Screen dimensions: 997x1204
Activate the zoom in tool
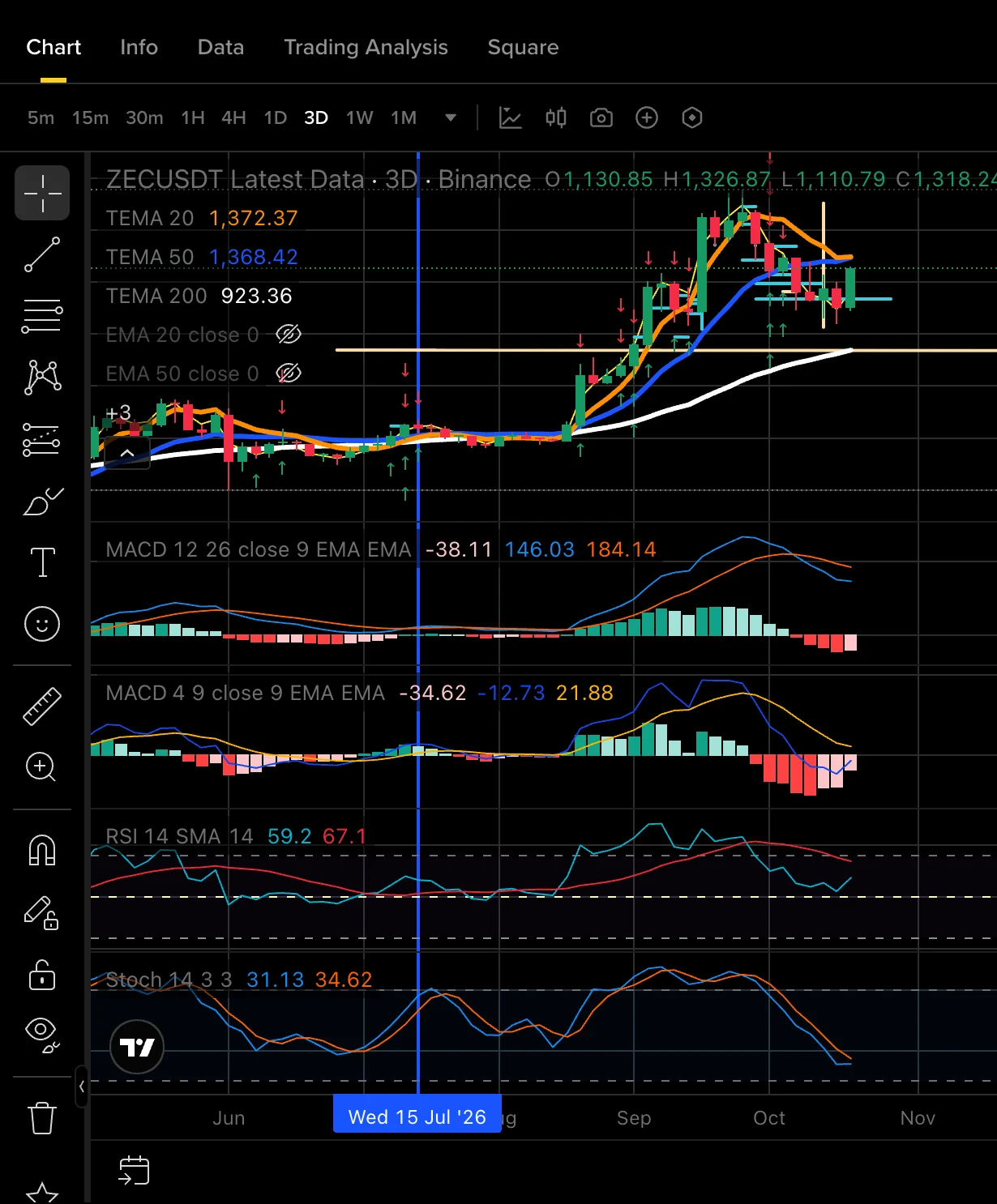point(41,766)
